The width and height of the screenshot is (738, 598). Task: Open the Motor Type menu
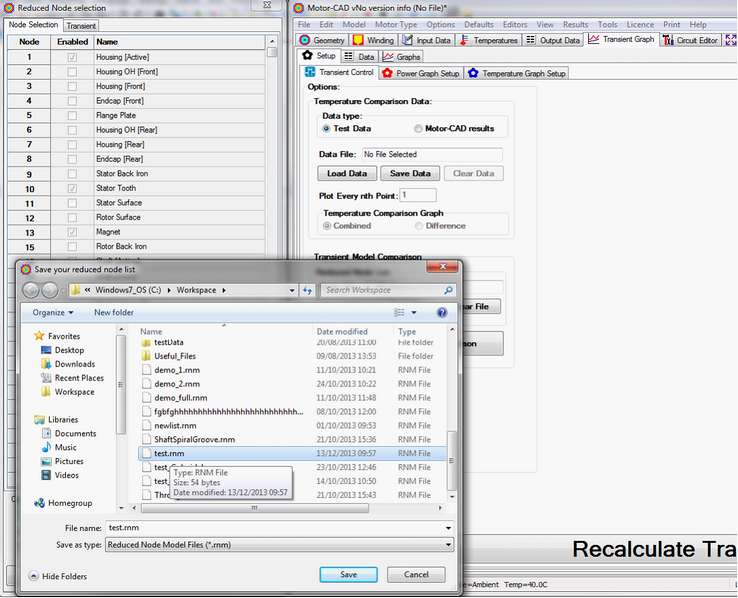pos(396,24)
